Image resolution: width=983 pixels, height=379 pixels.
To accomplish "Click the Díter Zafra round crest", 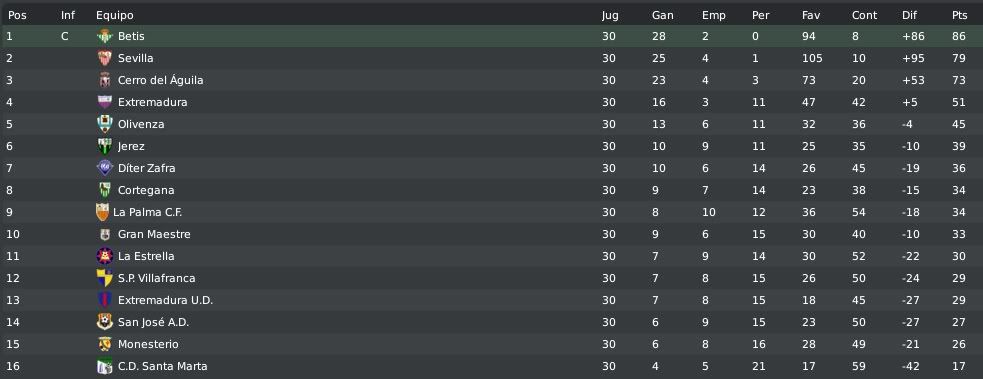I will [105, 168].
